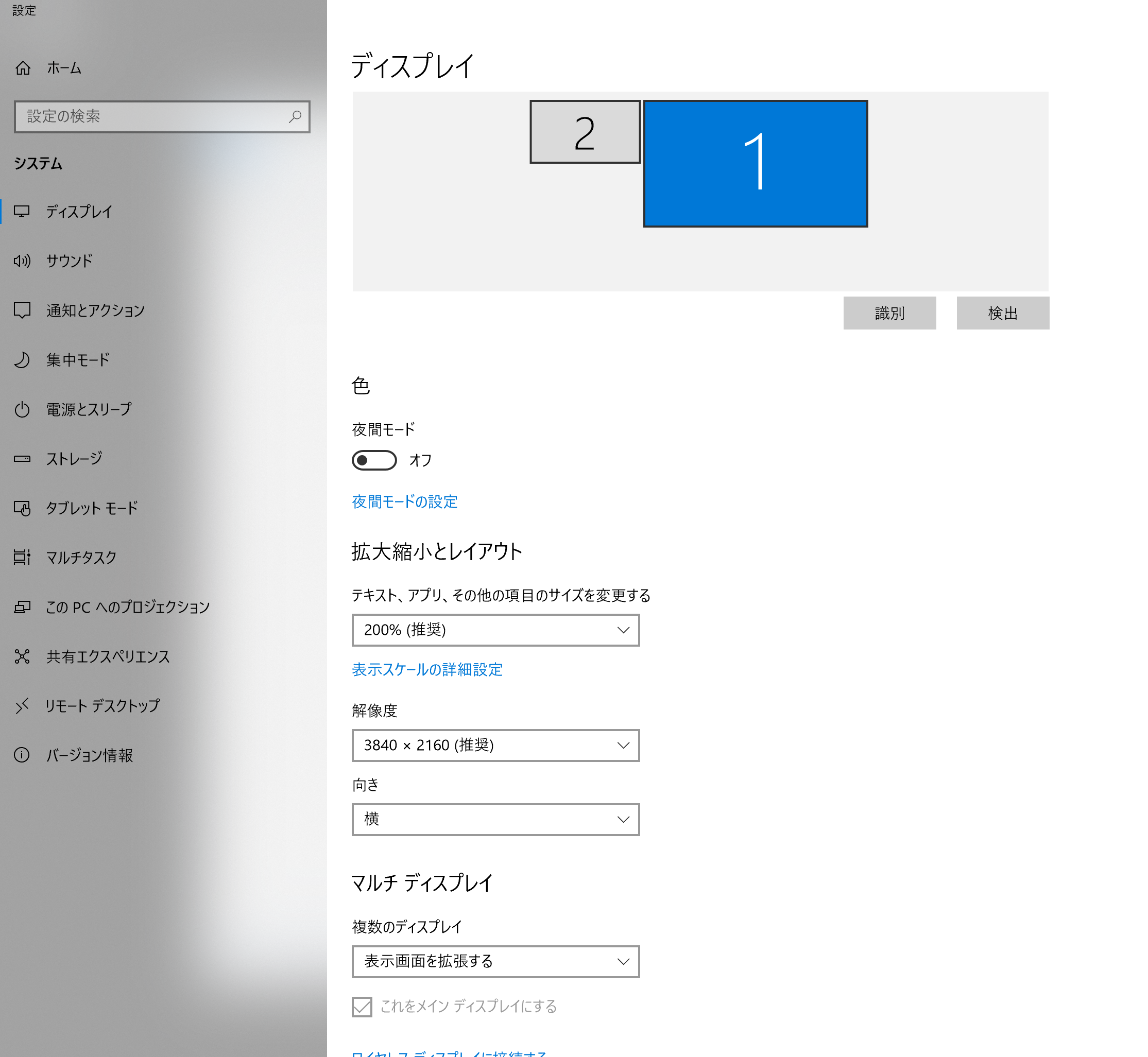
Task: Check the main display (これをメイン ディスプレイにする) checkbox
Action: [x=362, y=1007]
